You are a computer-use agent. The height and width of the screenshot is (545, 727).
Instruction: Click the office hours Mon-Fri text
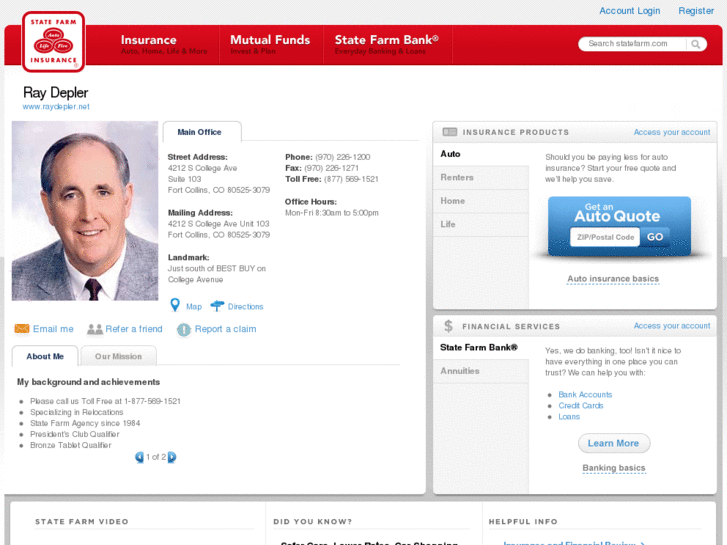click(332, 213)
